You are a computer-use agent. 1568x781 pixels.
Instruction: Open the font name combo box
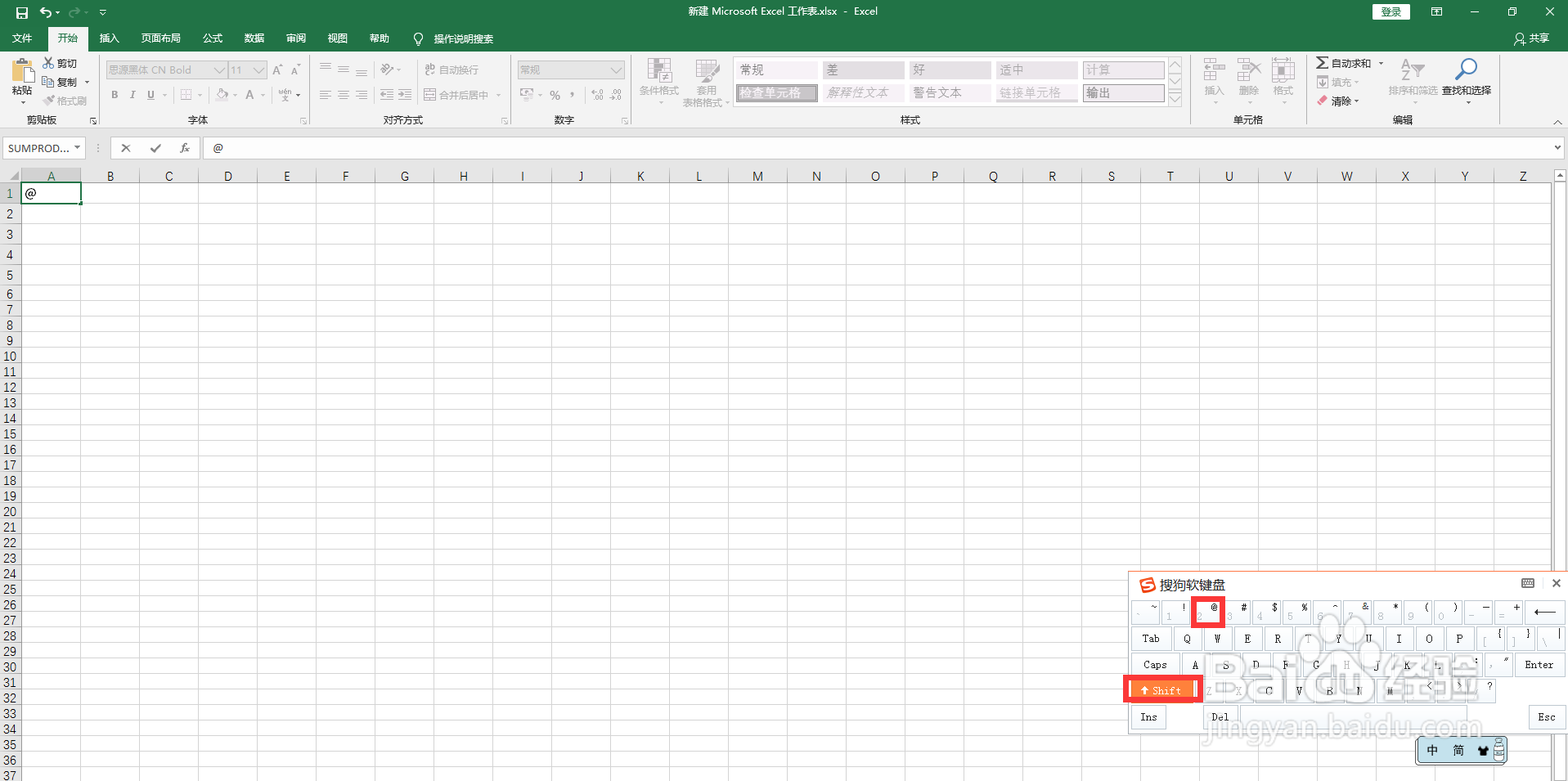[x=166, y=70]
